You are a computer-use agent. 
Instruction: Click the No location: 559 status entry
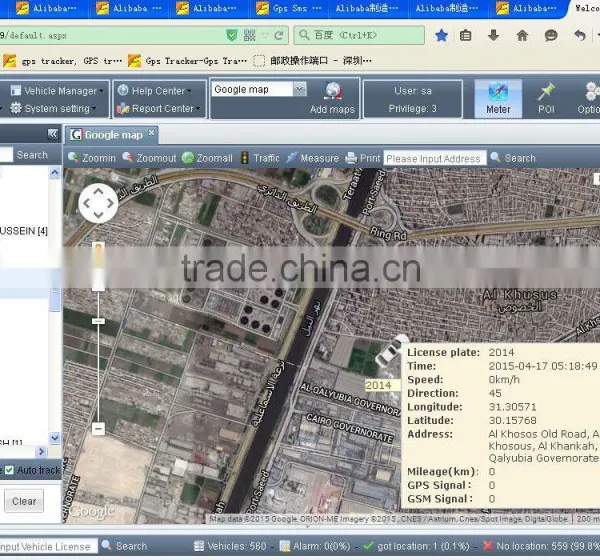coord(541,546)
